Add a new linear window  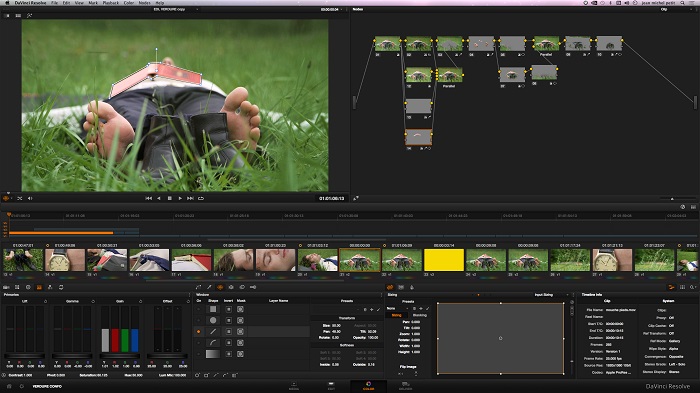207,375
